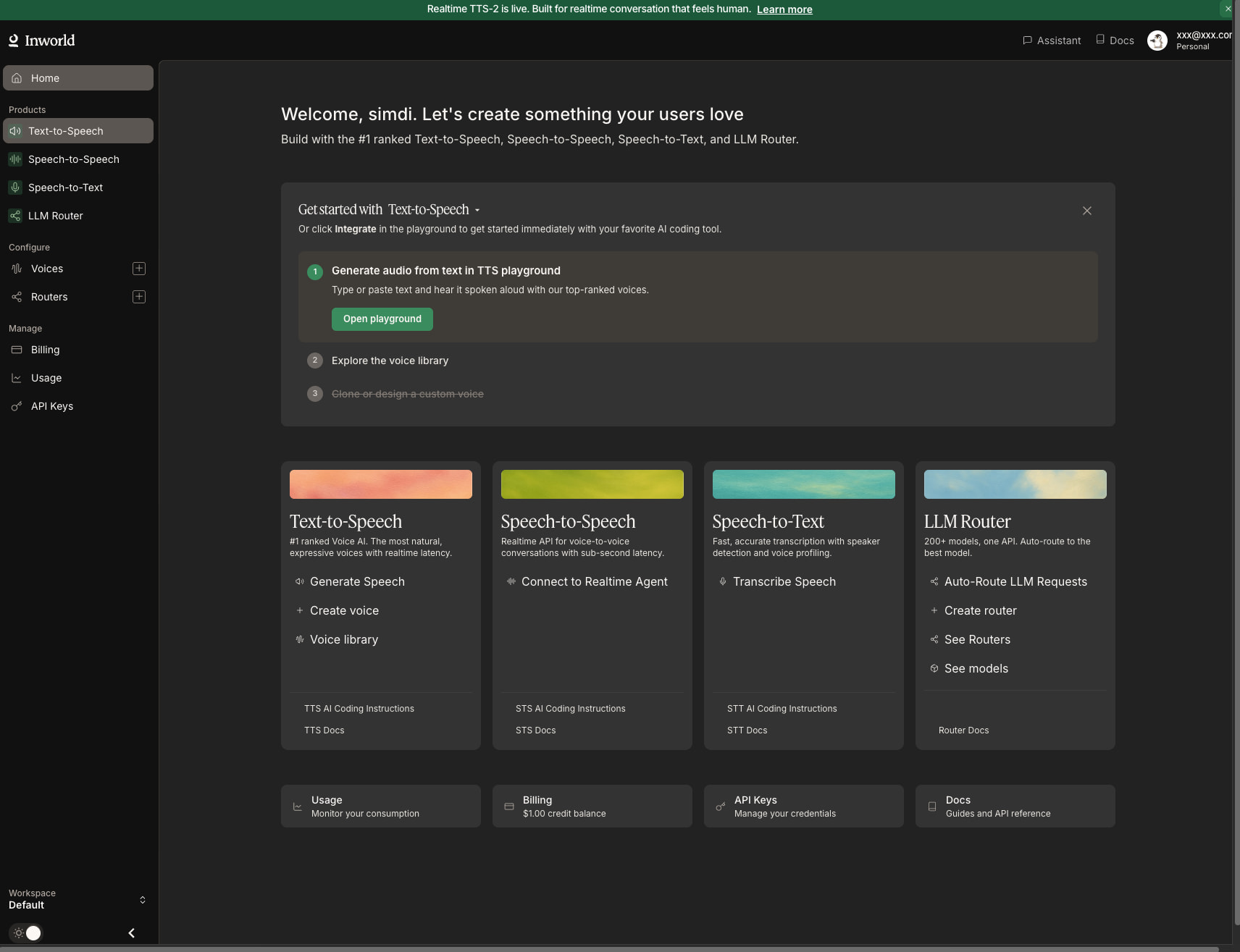Click the Billing card credit icon
This screenshot has height=952, width=1240.
point(509,806)
